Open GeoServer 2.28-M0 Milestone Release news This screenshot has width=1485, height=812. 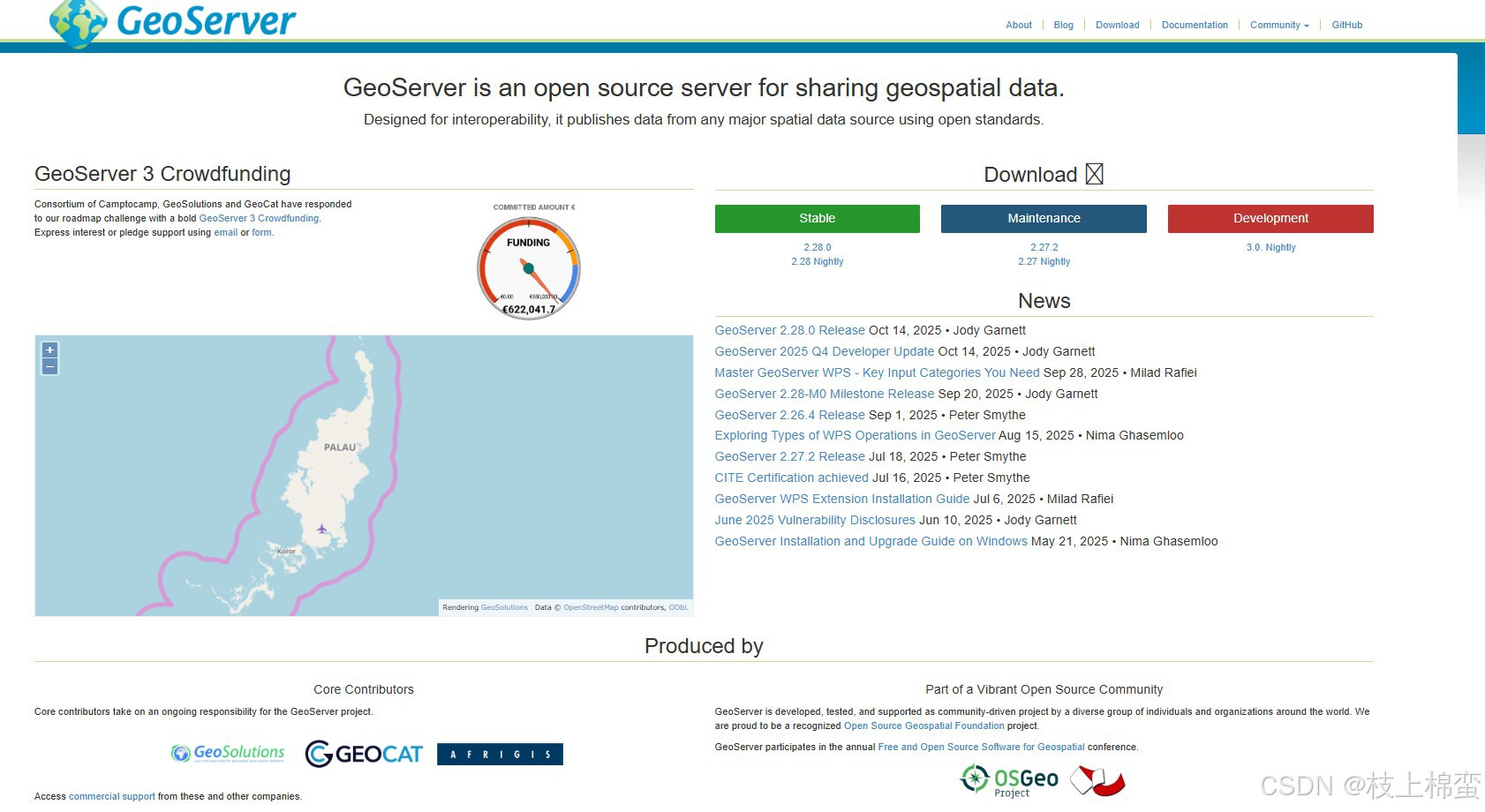pos(825,394)
